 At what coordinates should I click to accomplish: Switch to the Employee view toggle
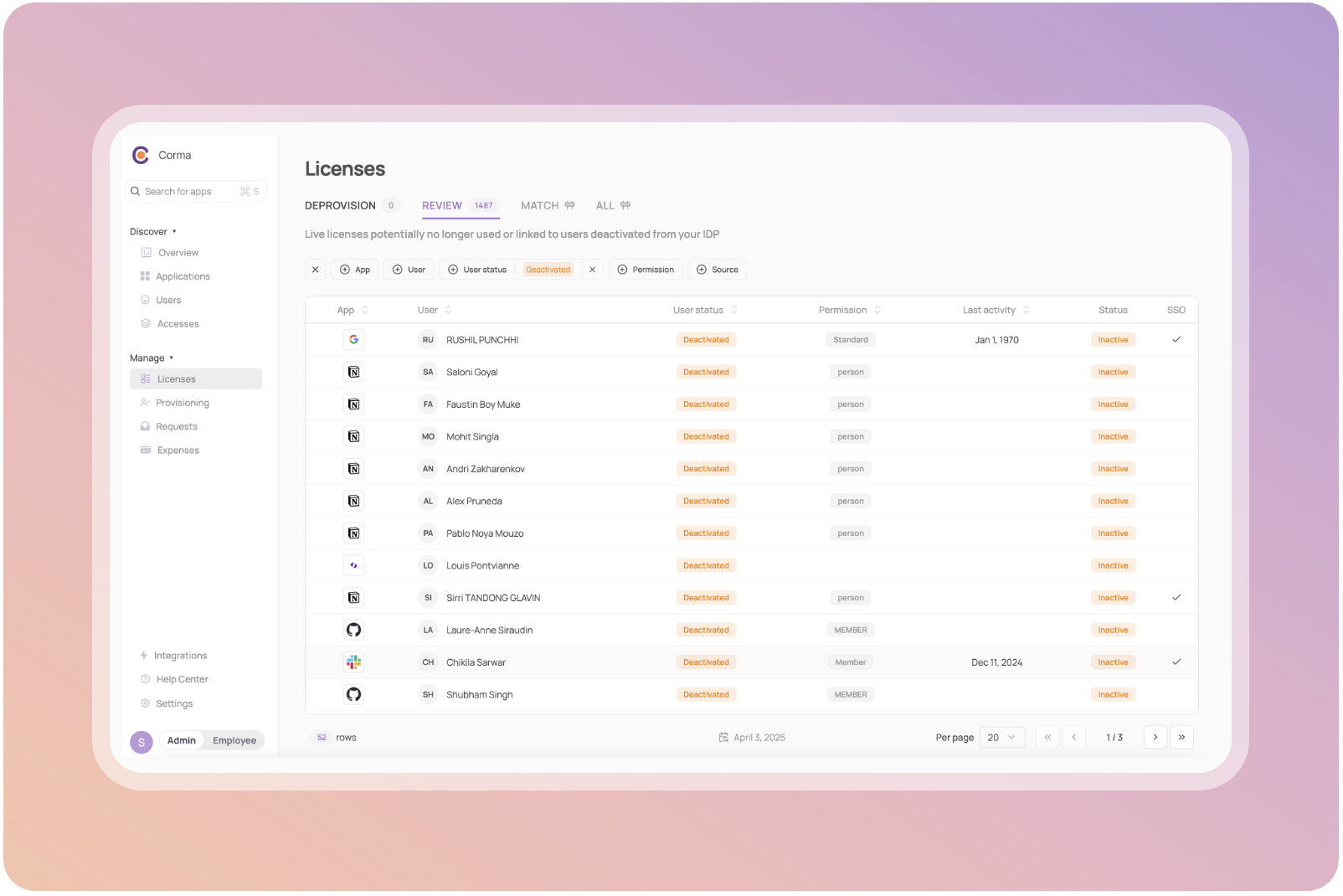[234, 741]
